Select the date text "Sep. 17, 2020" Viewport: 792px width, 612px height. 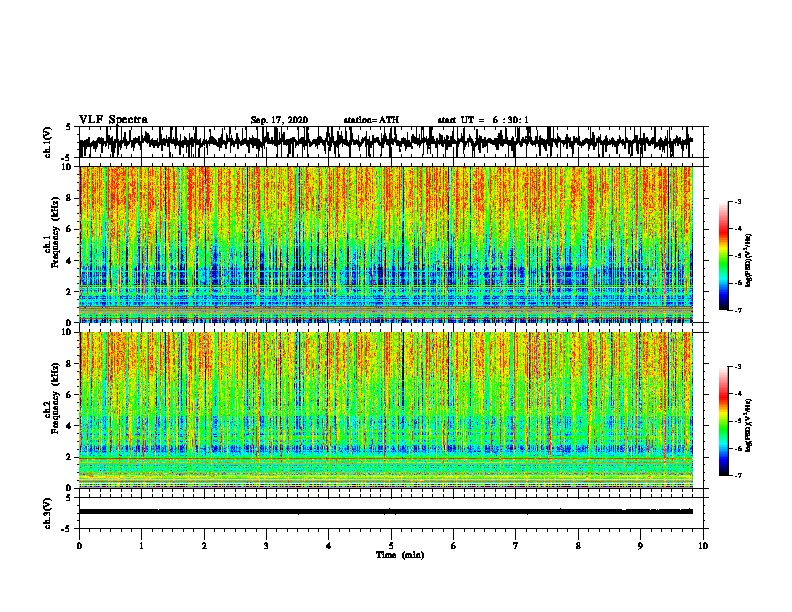(279, 120)
